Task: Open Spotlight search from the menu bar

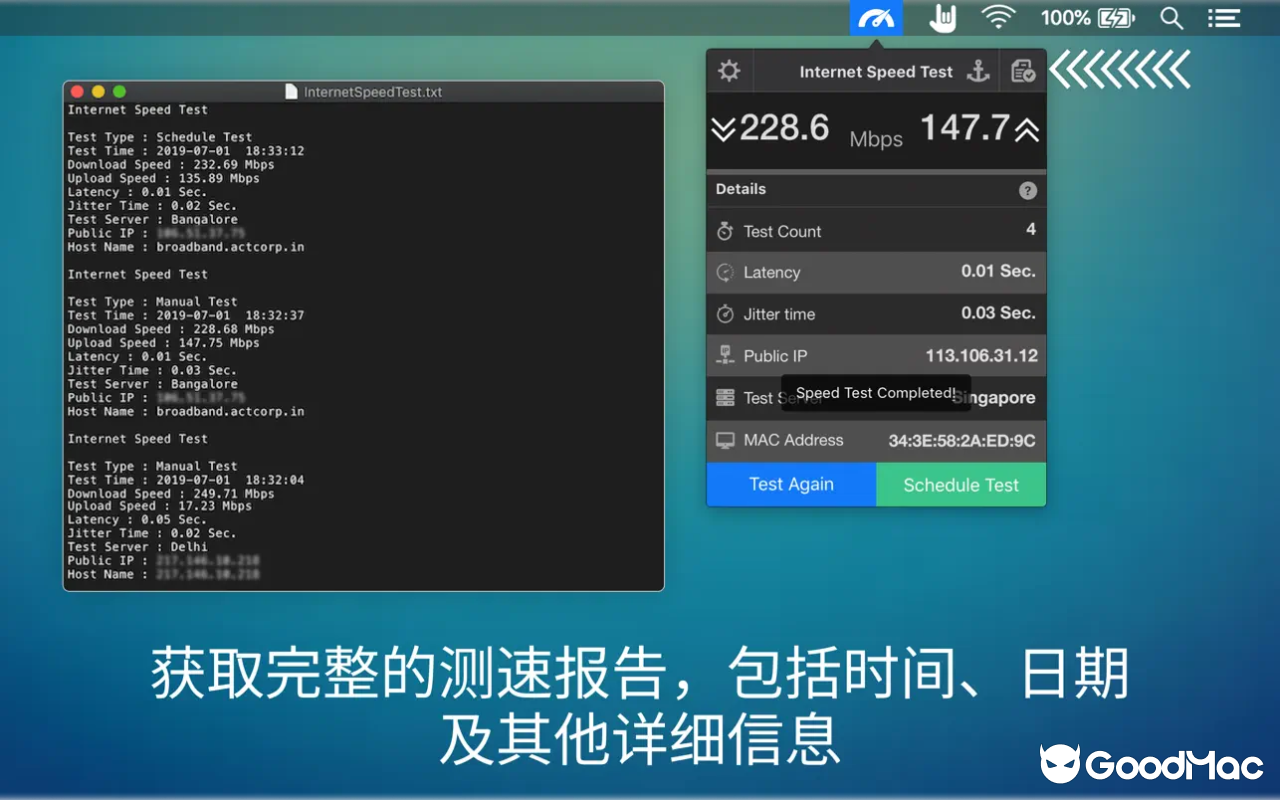Action: click(1171, 17)
